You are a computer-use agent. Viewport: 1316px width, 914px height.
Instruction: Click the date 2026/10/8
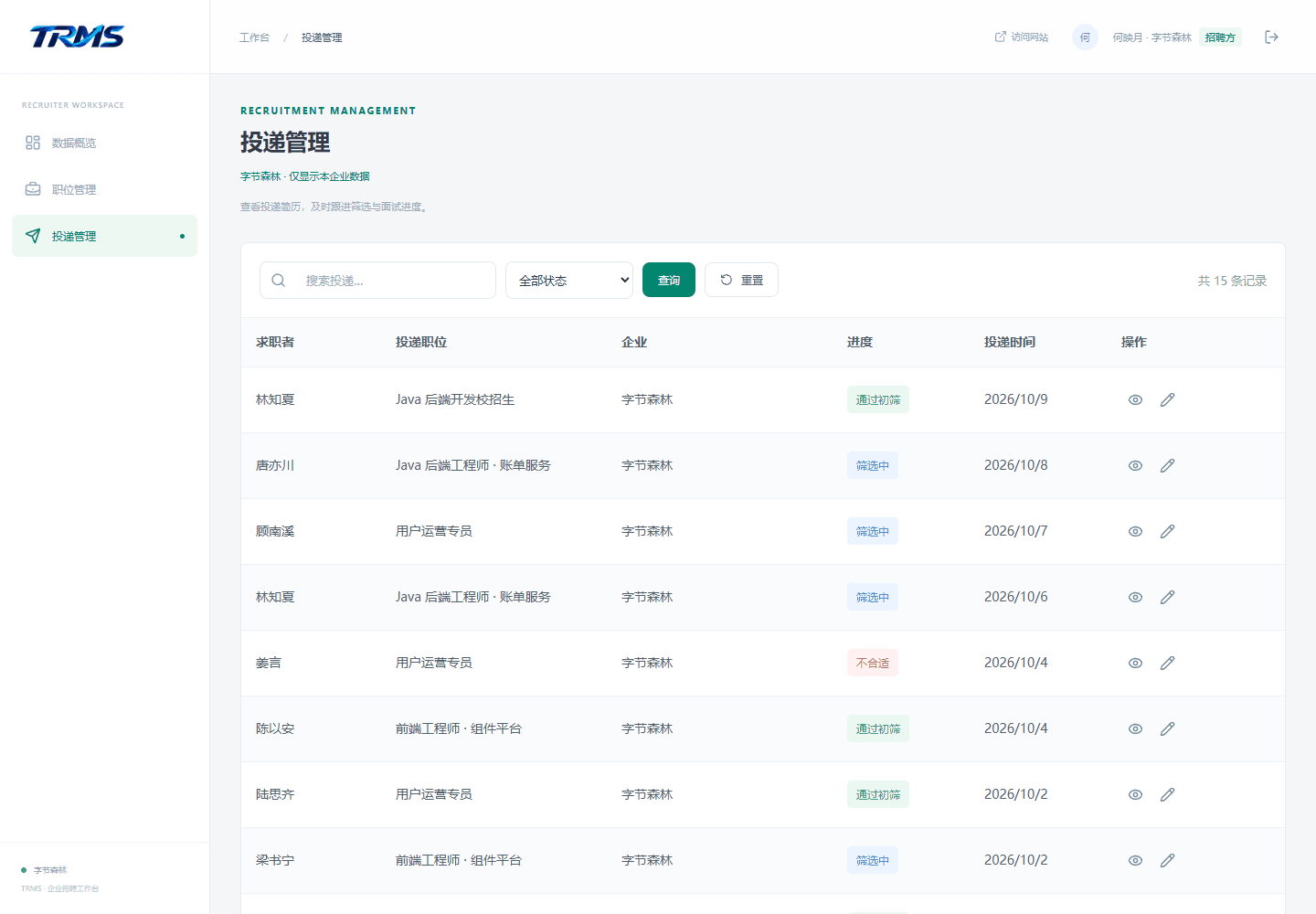click(x=1016, y=465)
